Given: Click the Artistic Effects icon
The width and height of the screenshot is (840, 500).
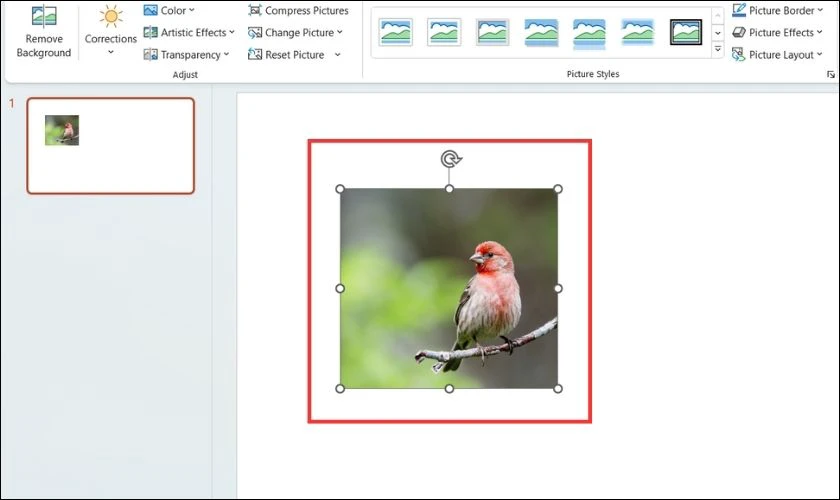Looking at the screenshot, I should coord(151,32).
